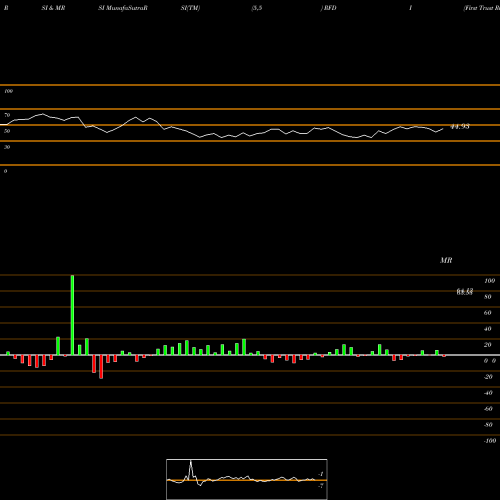500x500 pixels.
Task: Click the tallest green MR histogram bar
Action: [x=72, y=315]
